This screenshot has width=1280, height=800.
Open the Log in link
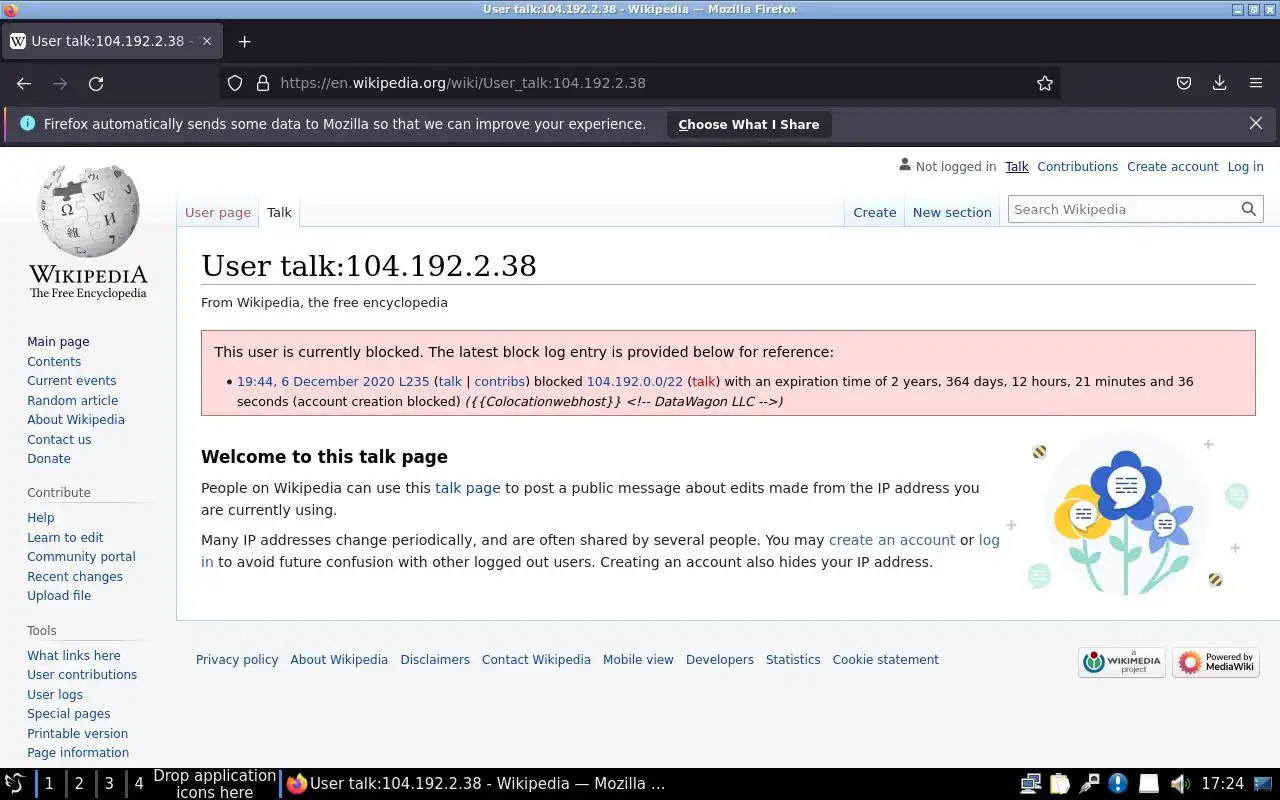(1245, 166)
